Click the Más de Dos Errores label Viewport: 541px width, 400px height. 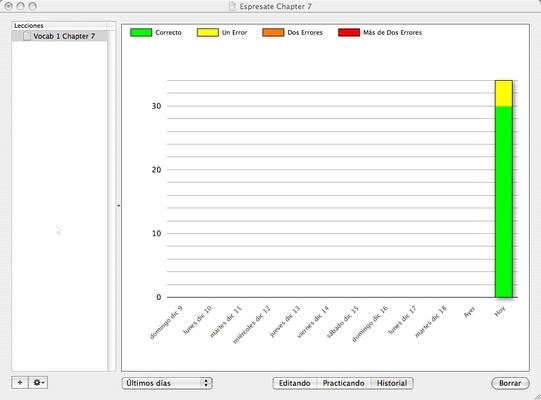click(392, 32)
